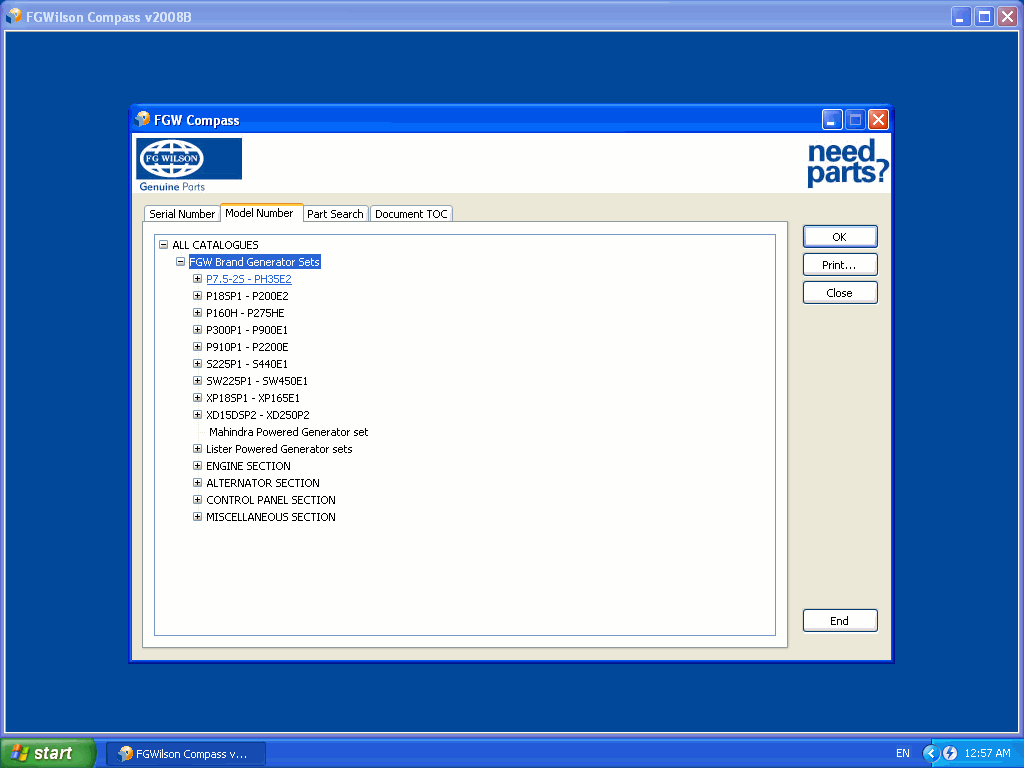
Task: Click the FG Wilson Genuine Parts logo
Action: (x=189, y=164)
